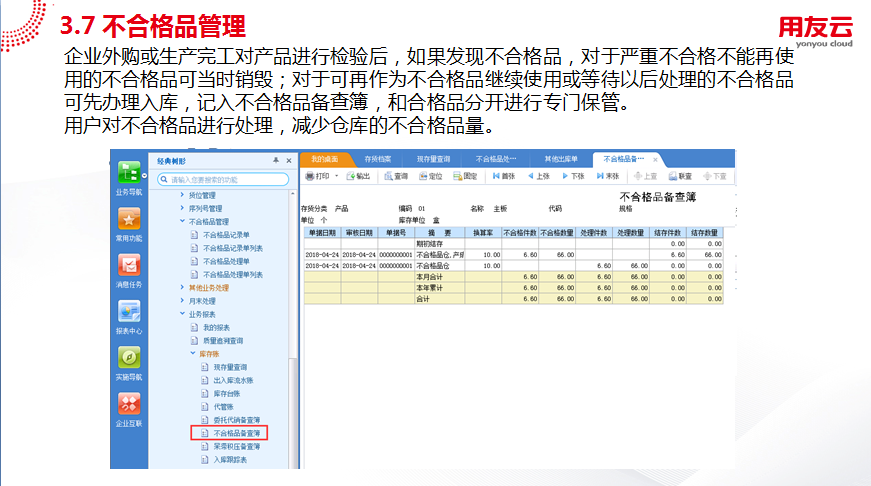871x486 pixels.
Task: Expand the 月末处理 tree node
Action: pyautogui.click(x=181, y=300)
